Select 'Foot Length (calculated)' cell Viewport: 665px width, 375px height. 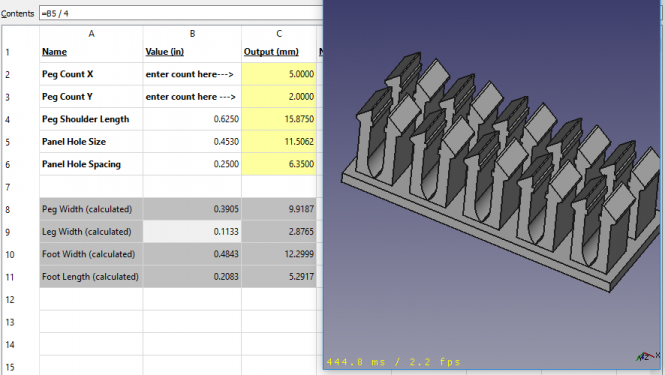pos(91,277)
